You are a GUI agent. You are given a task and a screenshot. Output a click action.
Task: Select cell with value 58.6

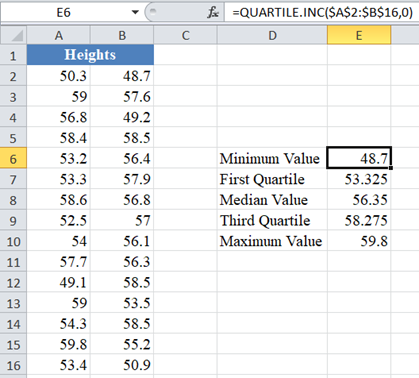point(59,200)
